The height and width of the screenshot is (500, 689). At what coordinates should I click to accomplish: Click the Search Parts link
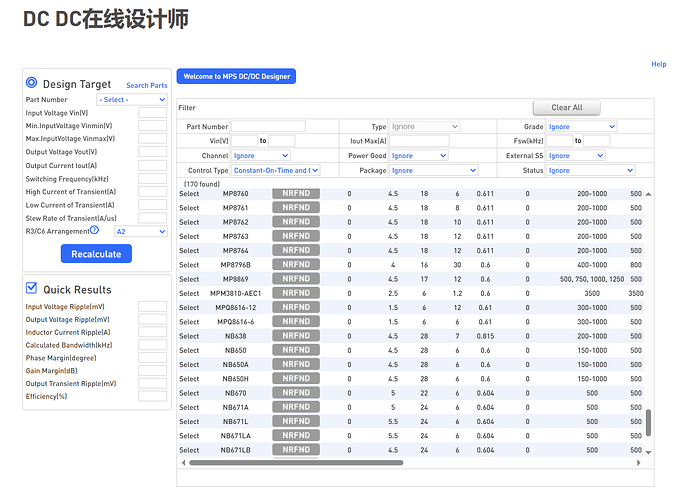tap(146, 85)
